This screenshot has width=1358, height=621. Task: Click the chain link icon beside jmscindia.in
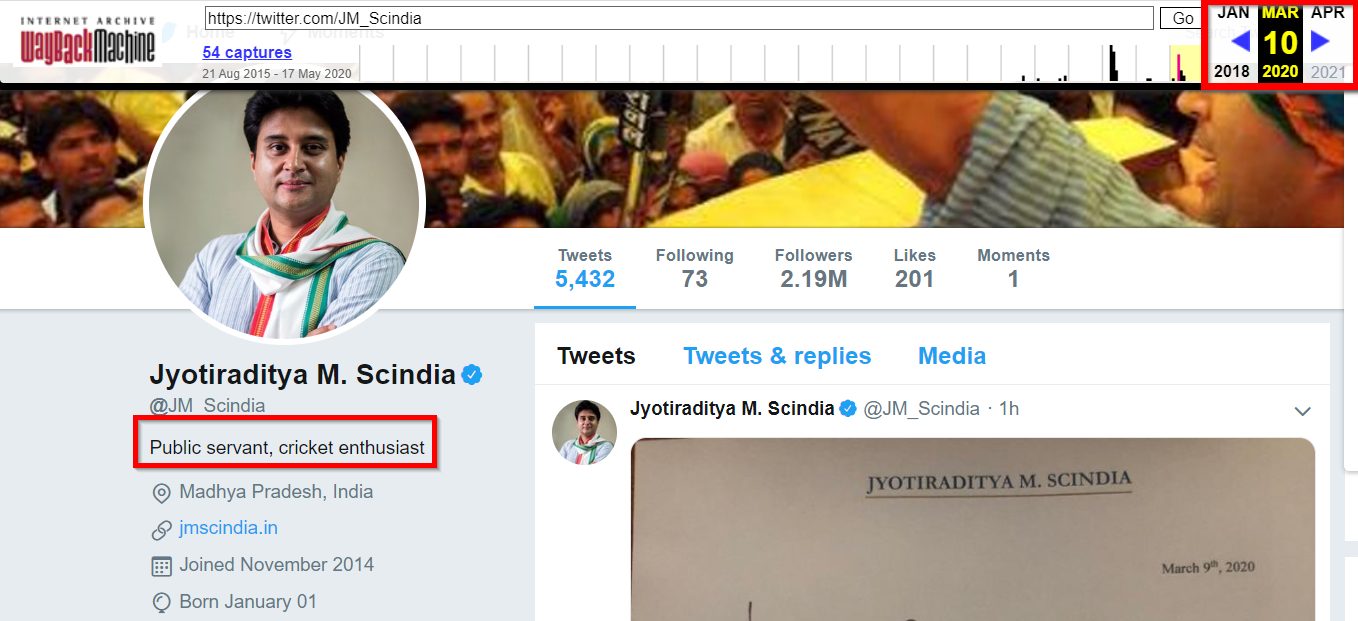point(161,529)
